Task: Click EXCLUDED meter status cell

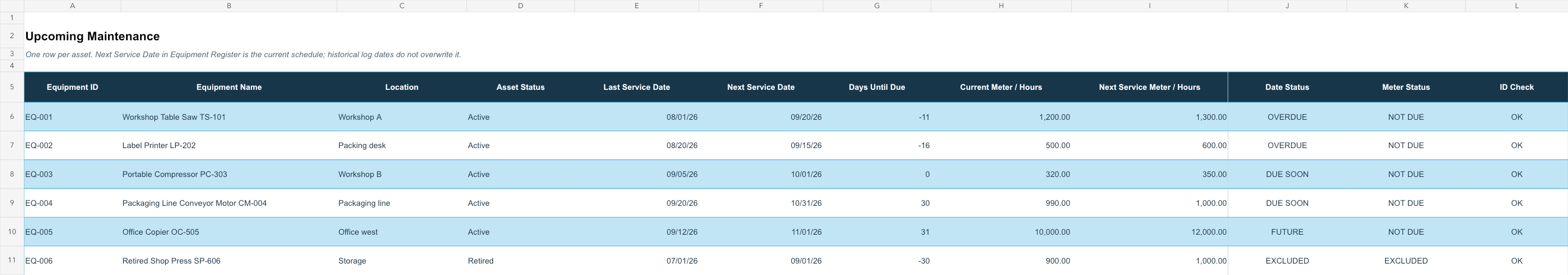Action: tap(1405, 260)
